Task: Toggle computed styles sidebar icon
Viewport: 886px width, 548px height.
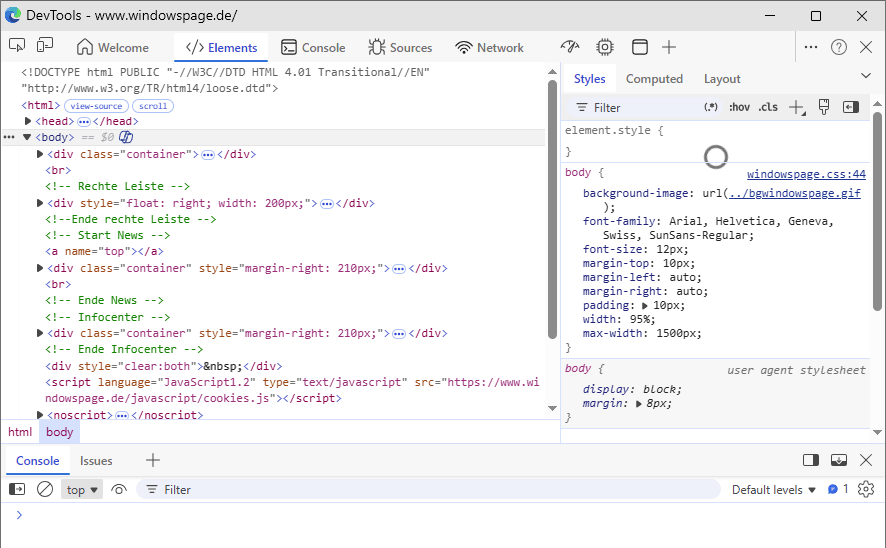Action: tap(850, 107)
